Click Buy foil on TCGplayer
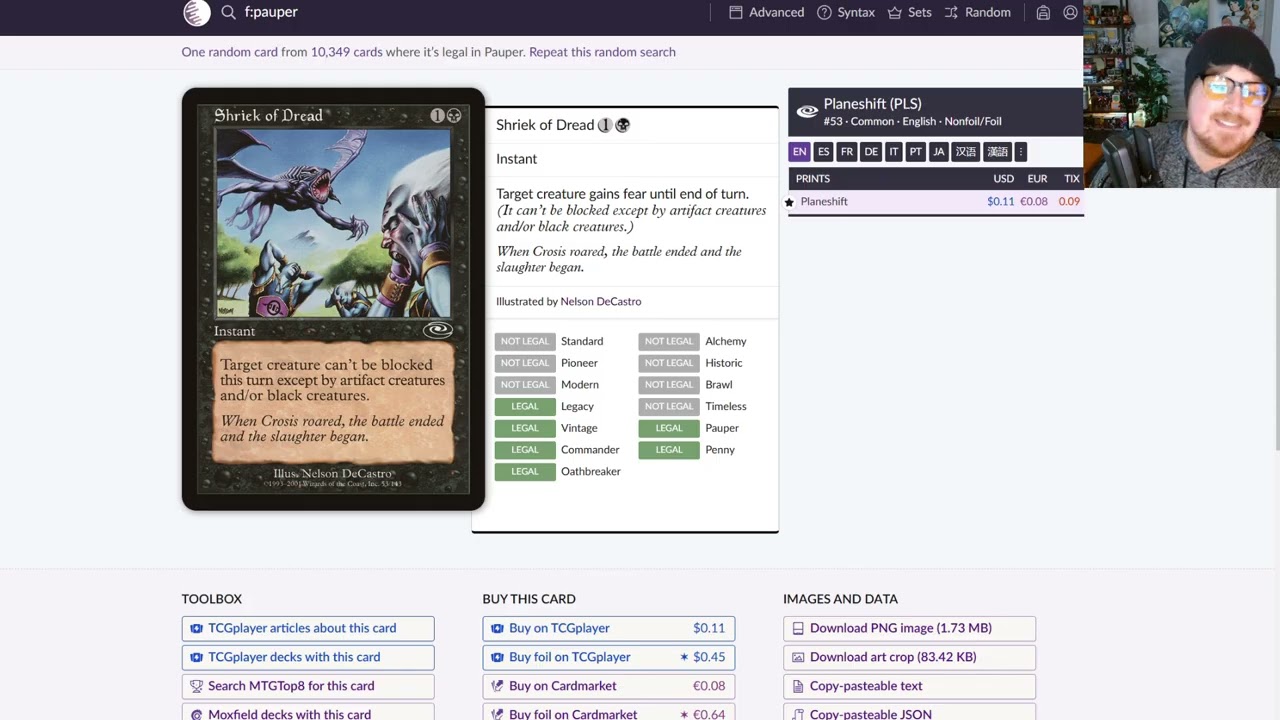Viewport: 1280px width, 720px height. (x=609, y=657)
